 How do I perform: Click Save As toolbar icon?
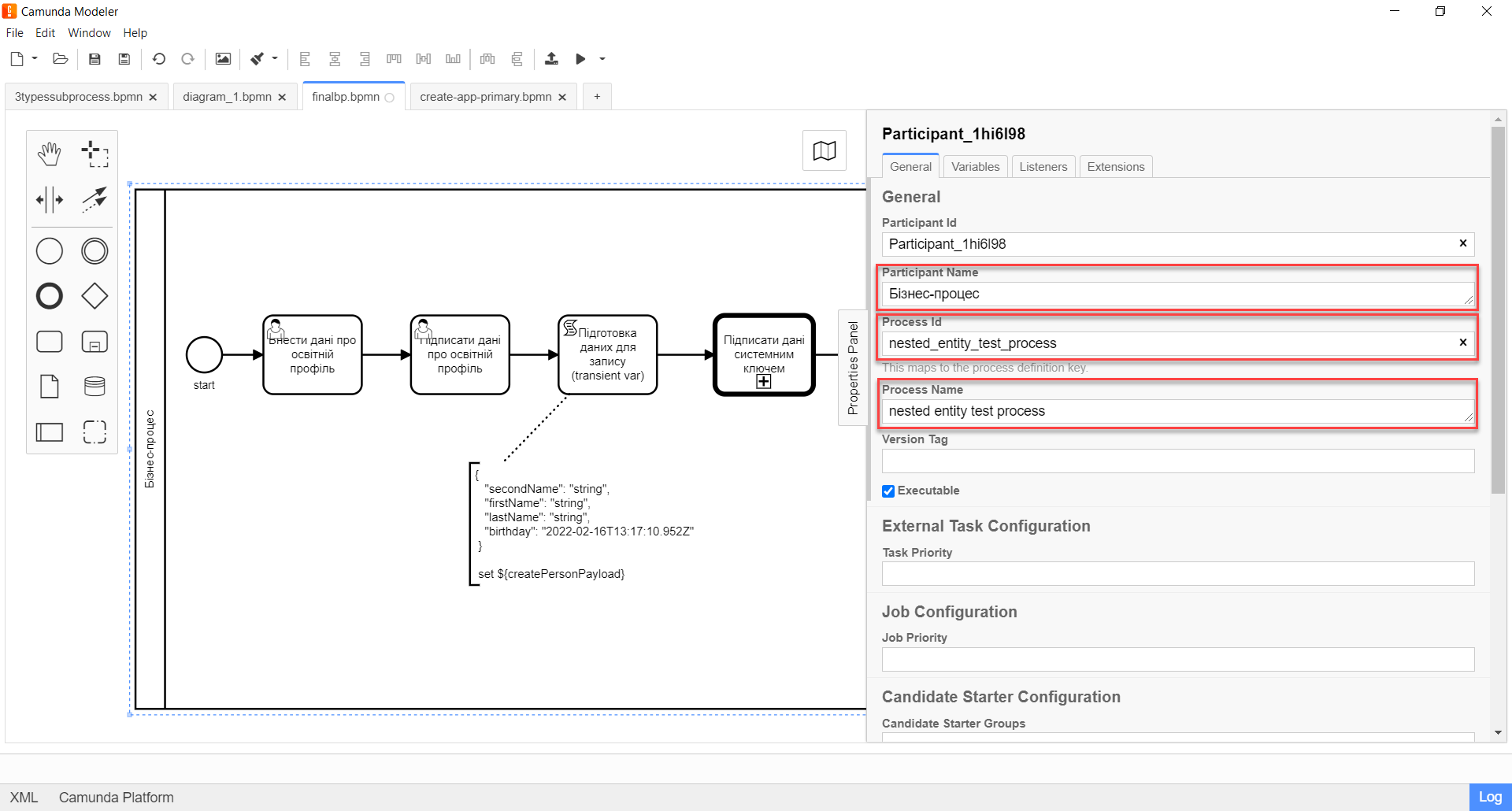(x=124, y=59)
